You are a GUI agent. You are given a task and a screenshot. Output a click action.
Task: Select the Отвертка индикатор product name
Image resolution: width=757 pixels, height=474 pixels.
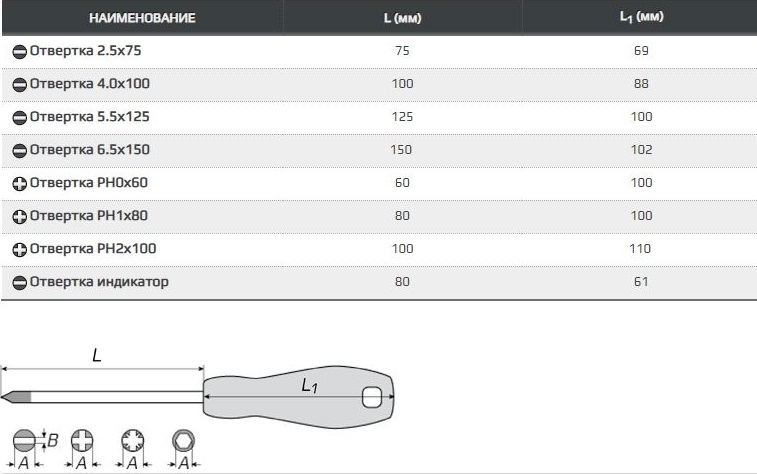point(99,282)
